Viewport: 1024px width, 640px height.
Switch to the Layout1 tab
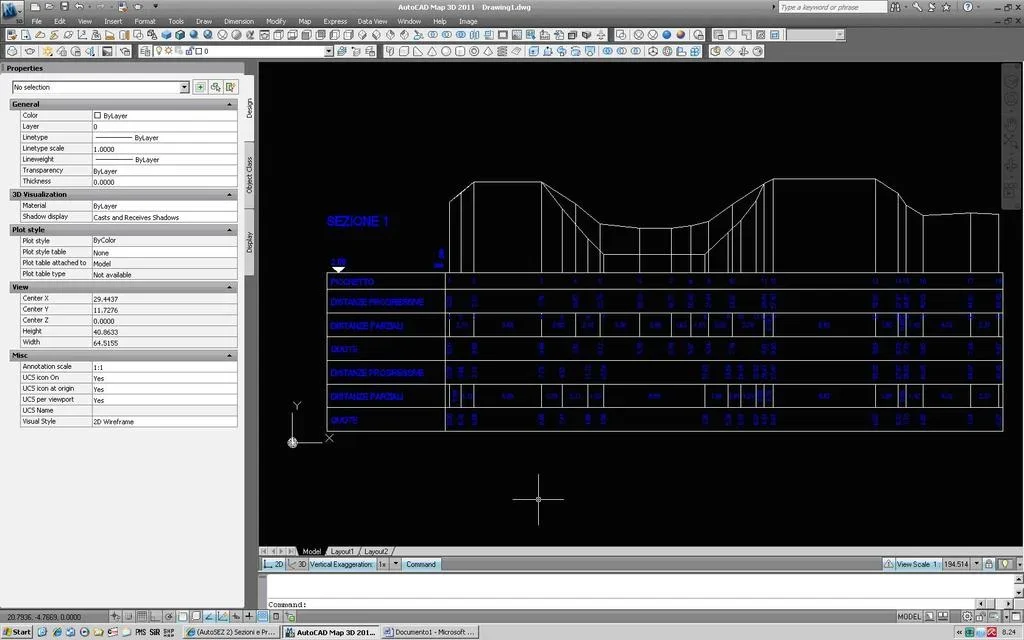pyautogui.click(x=342, y=551)
